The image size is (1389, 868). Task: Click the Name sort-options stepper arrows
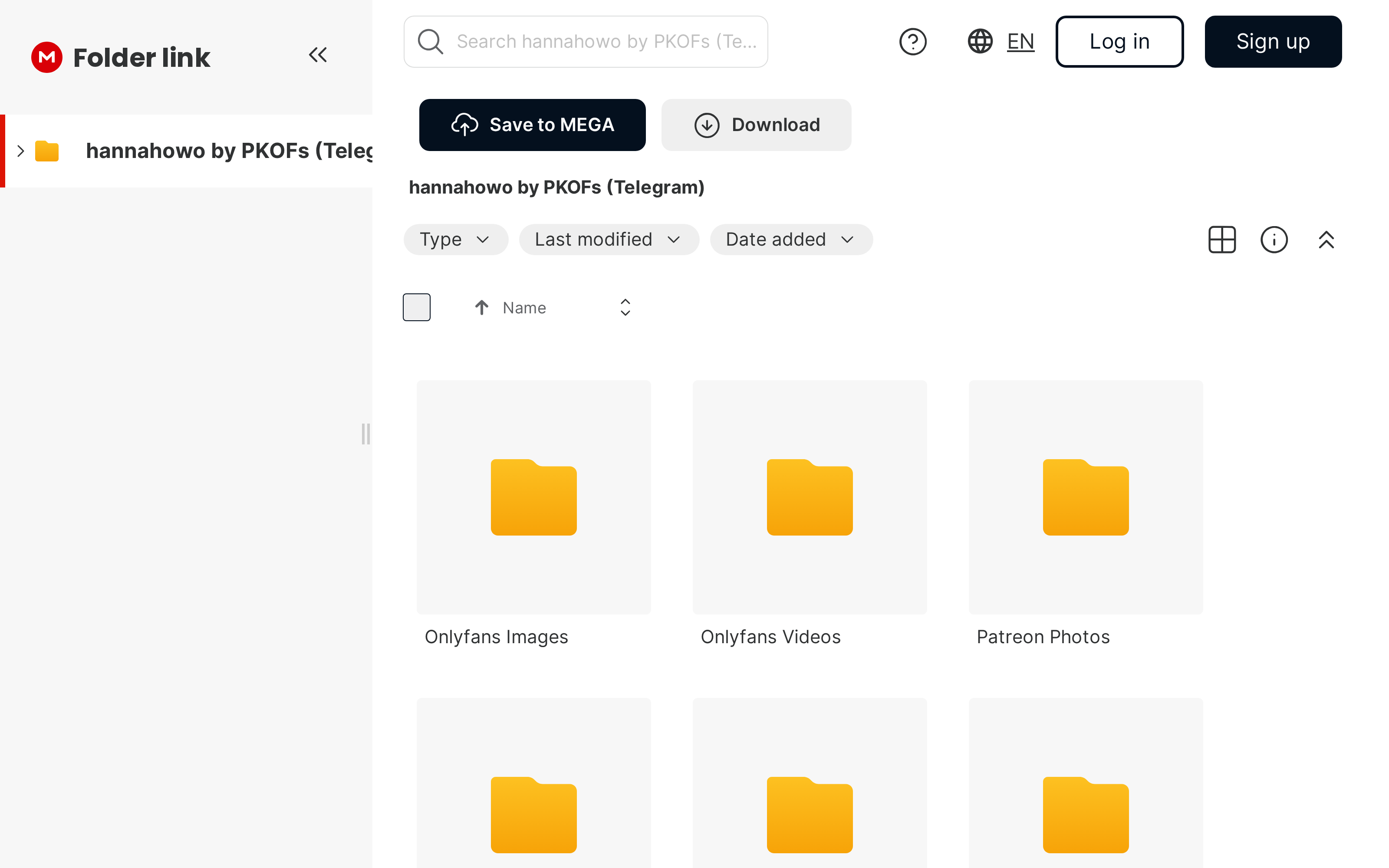click(x=625, y=308)
